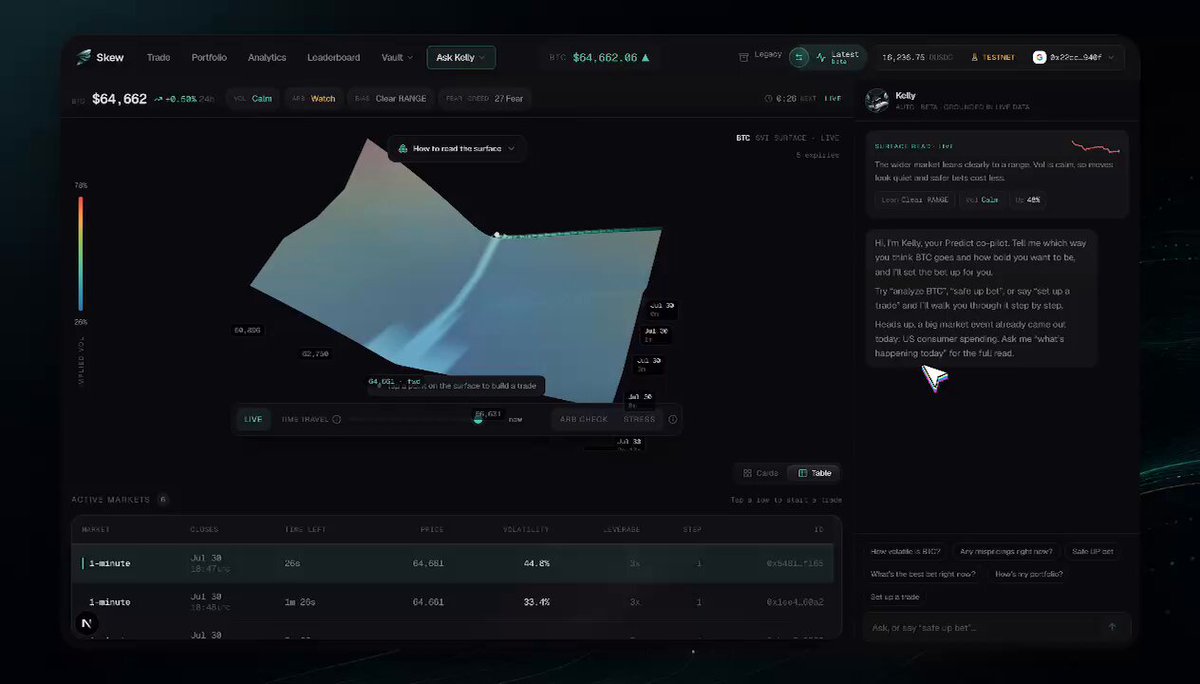This screenshot has height=684, width=1200.
Task: Click 'What's the best bet right now?' chip
Action: [924, 574]
